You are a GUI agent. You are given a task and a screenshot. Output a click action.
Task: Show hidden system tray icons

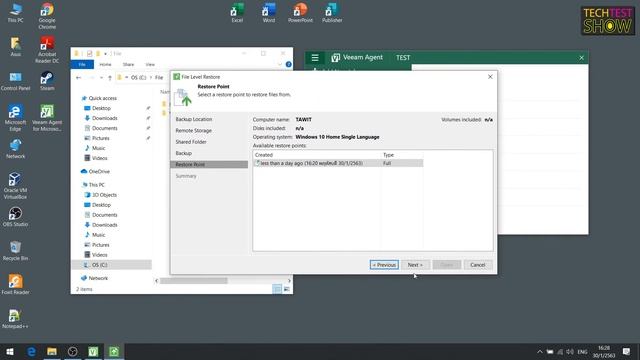540,351
